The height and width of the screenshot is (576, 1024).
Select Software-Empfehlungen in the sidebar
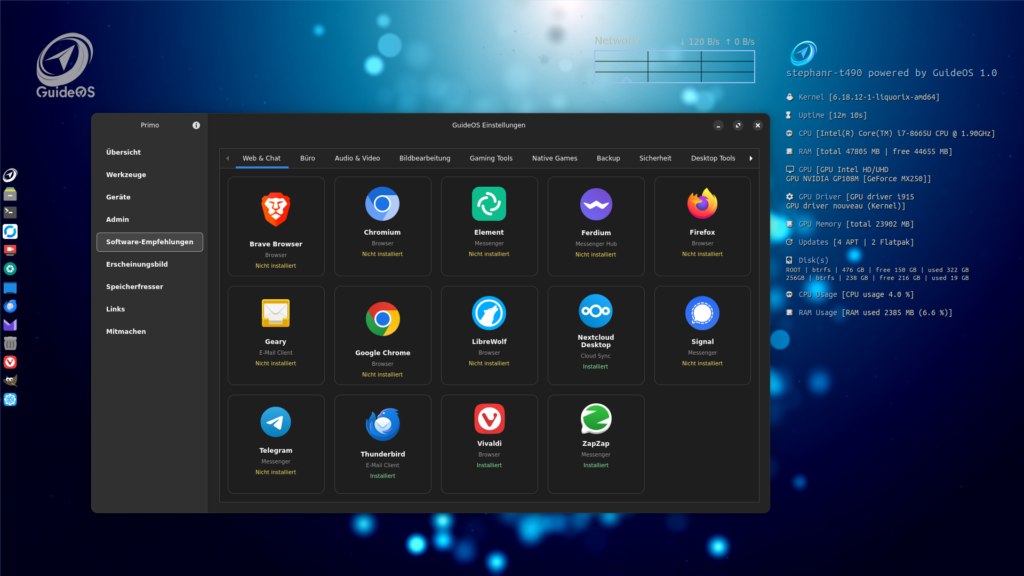pos(150,242)
